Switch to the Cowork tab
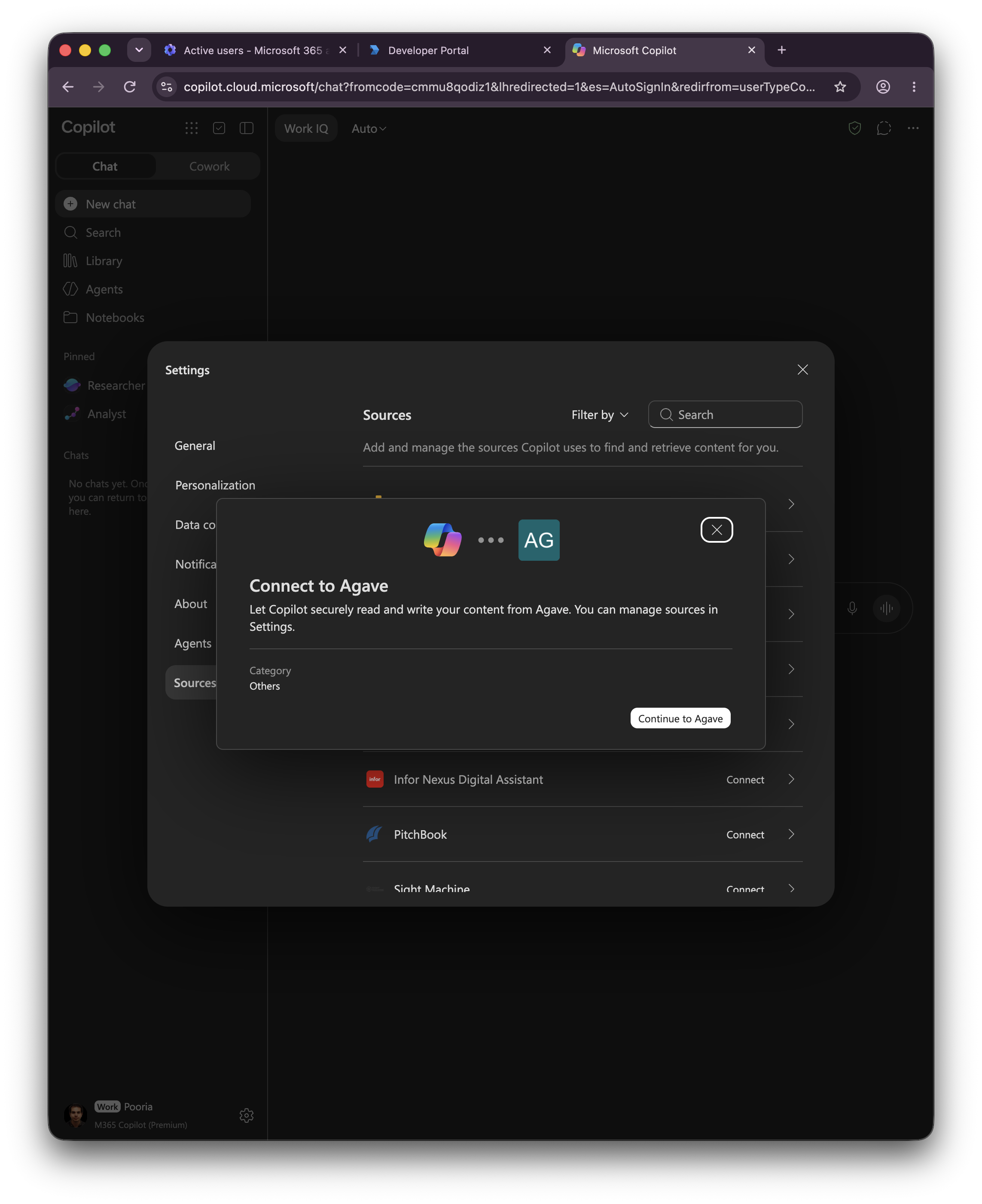Image resolution: width=982 pixels, height=1204 pixels. [x=209, y=166]
